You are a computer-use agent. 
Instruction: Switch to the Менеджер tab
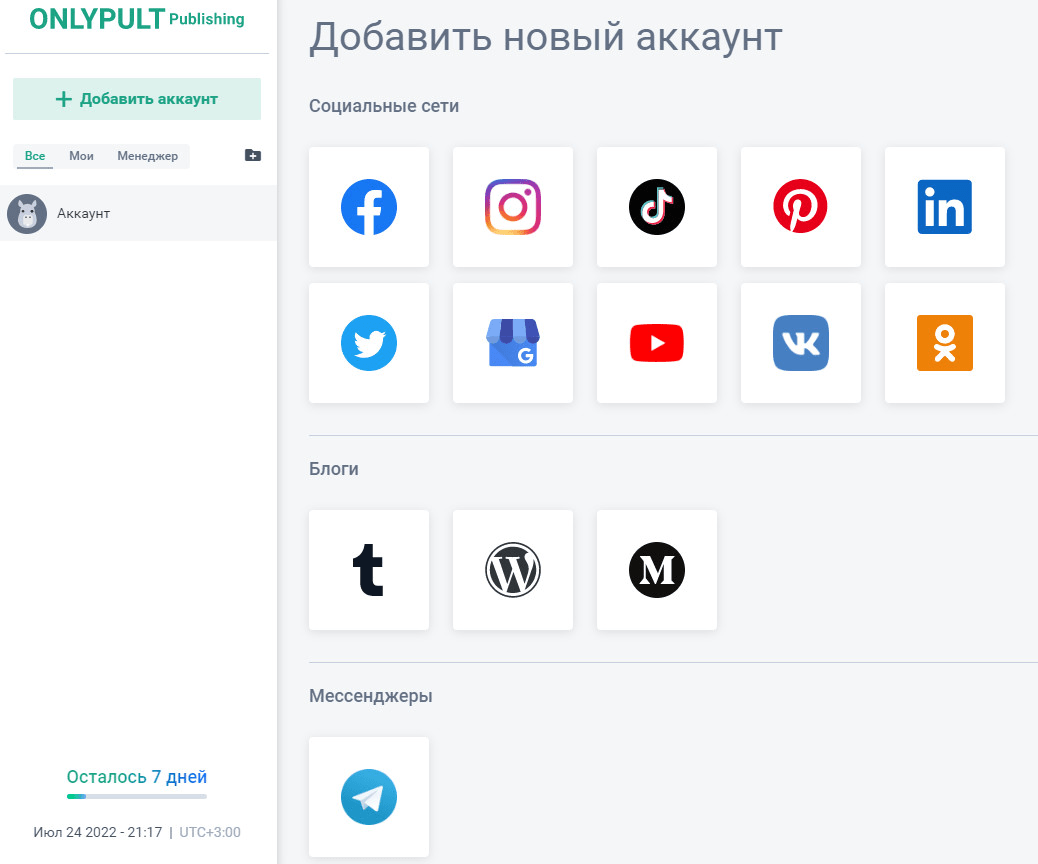tap(148, 156)
